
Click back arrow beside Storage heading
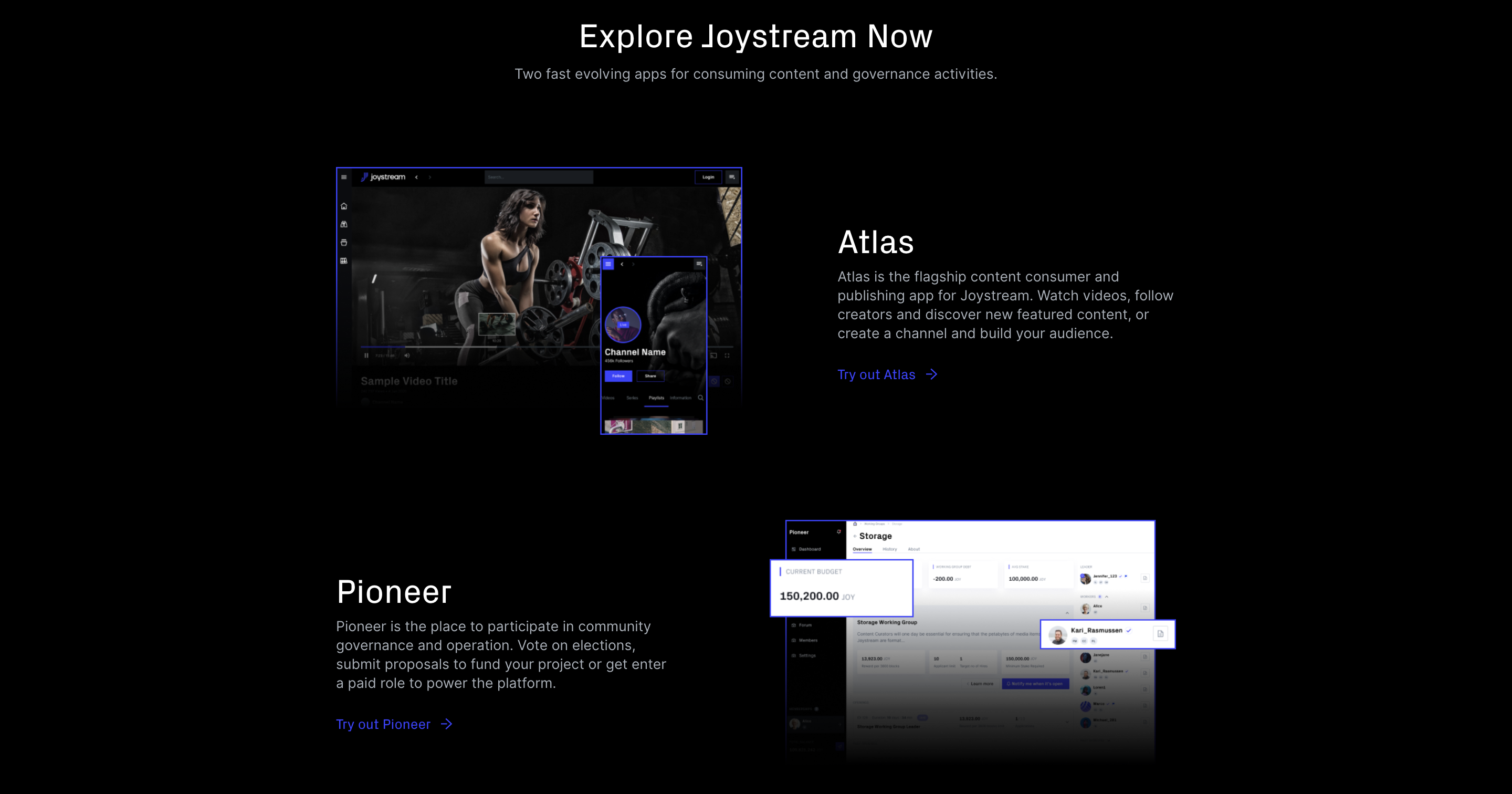pyautogui.click(x=855, y=536)
